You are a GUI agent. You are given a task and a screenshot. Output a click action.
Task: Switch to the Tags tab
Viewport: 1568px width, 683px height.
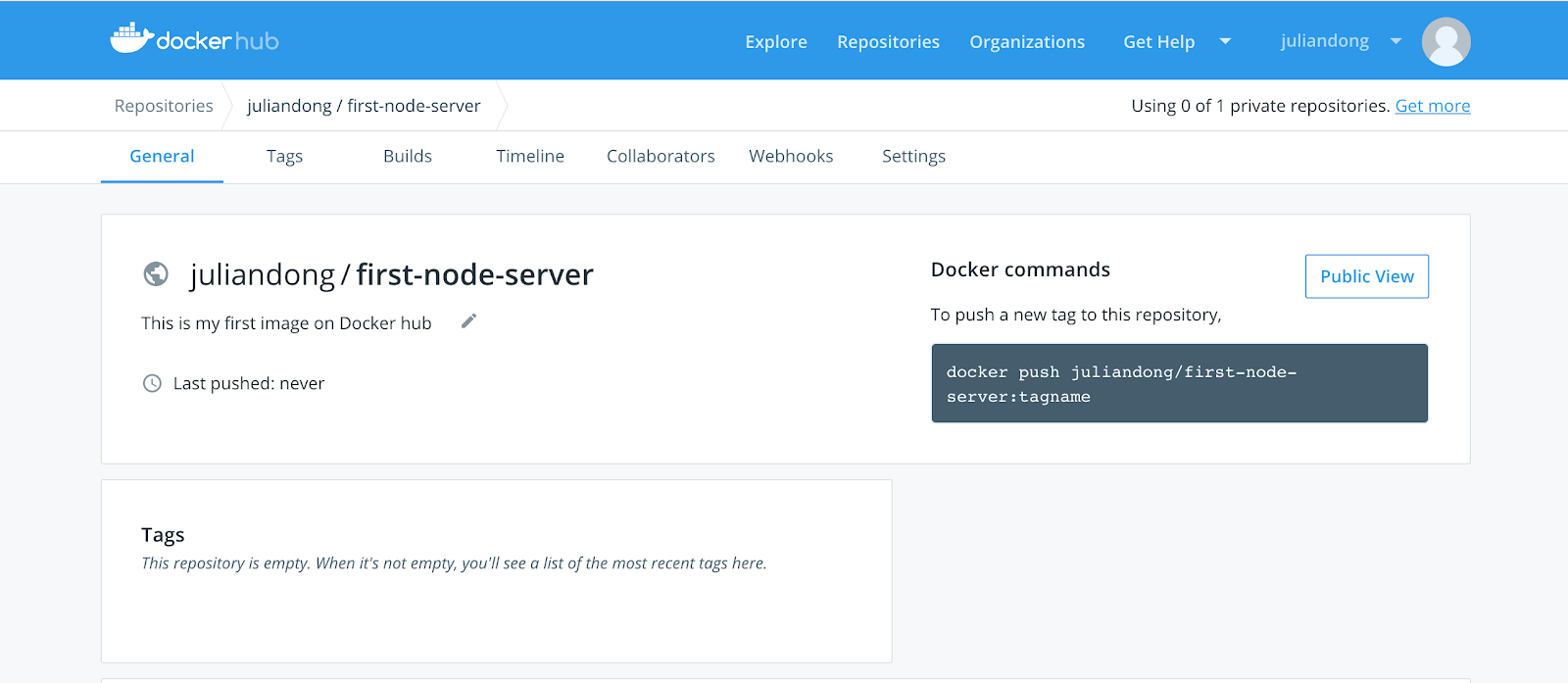[284, 157]
